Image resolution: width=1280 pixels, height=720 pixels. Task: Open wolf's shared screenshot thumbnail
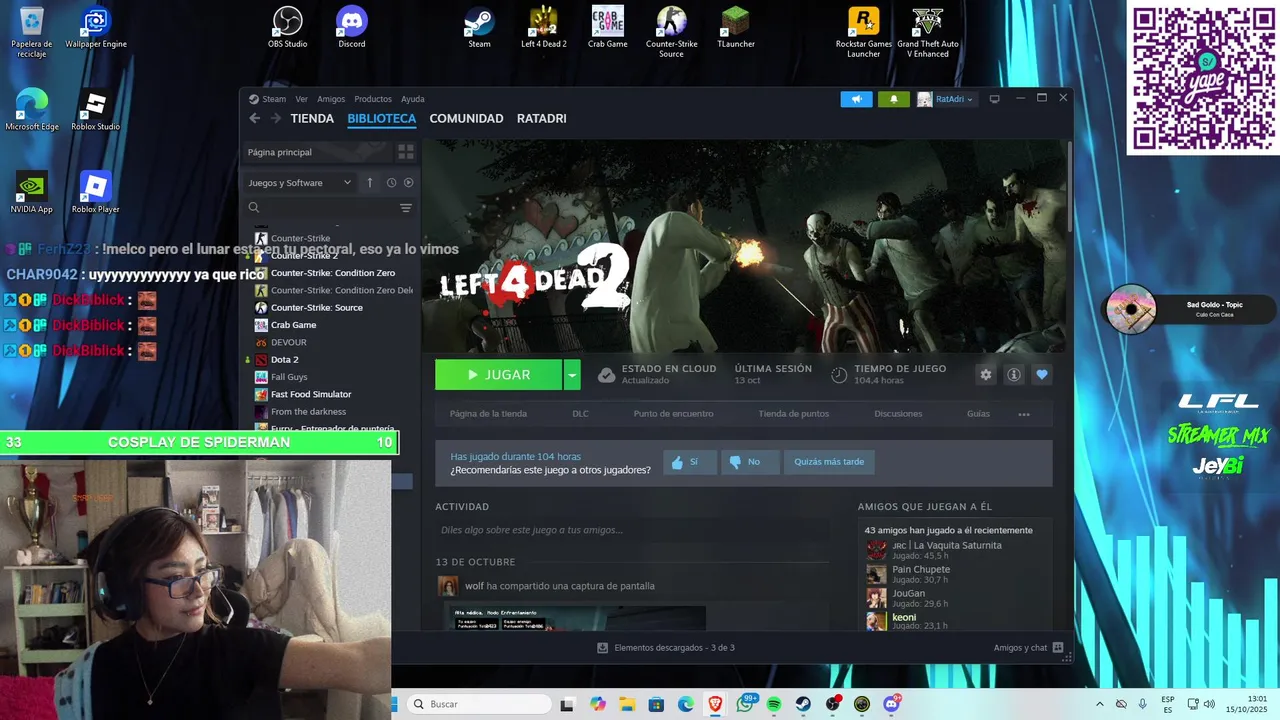pyautogui.click(x=575, y=618)
